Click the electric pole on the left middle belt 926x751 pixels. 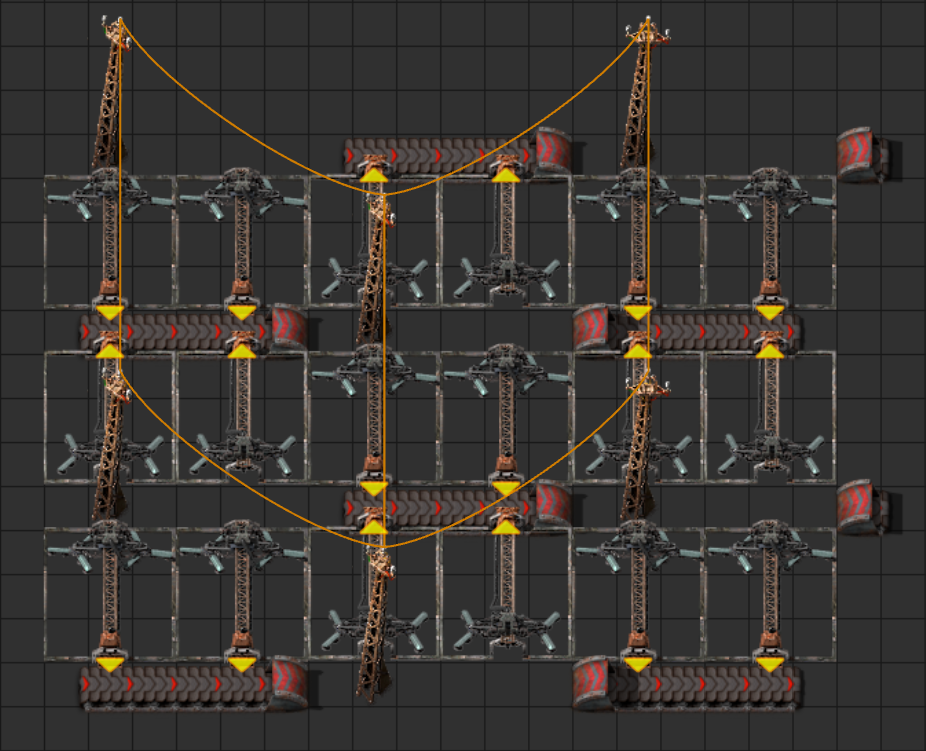tap(111, 444)
